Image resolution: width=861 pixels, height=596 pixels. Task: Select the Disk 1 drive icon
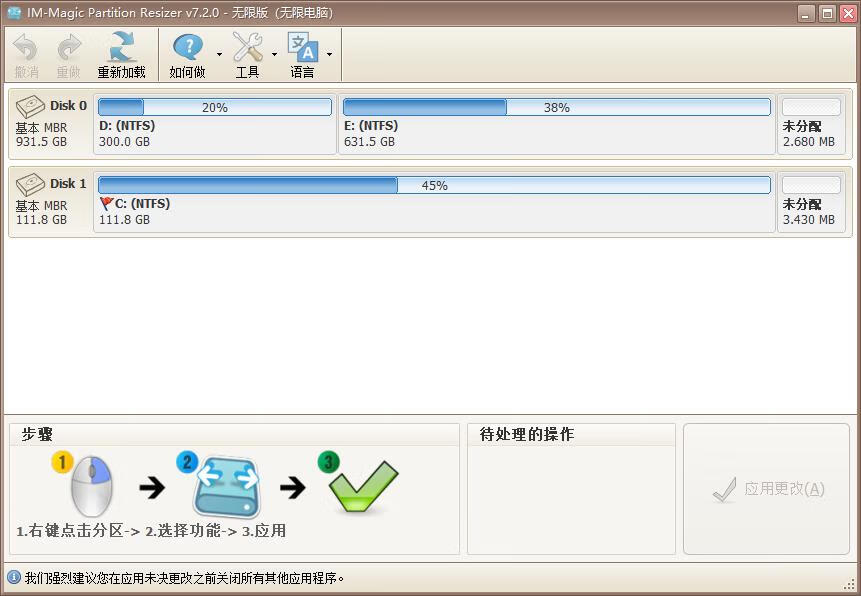pyautogui.click(x=30, y=185)
